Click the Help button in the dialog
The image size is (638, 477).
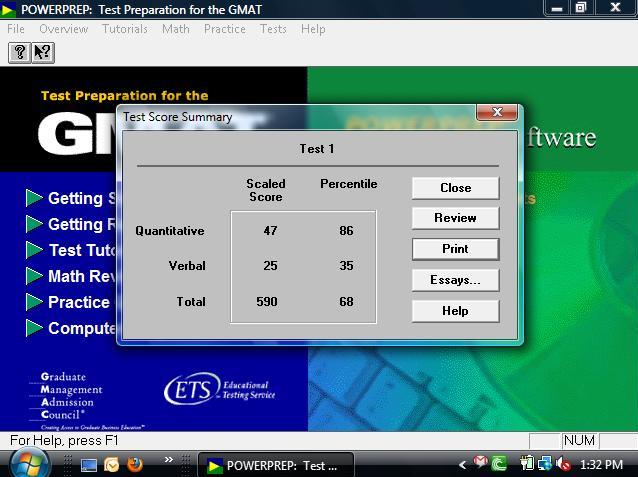455,311
